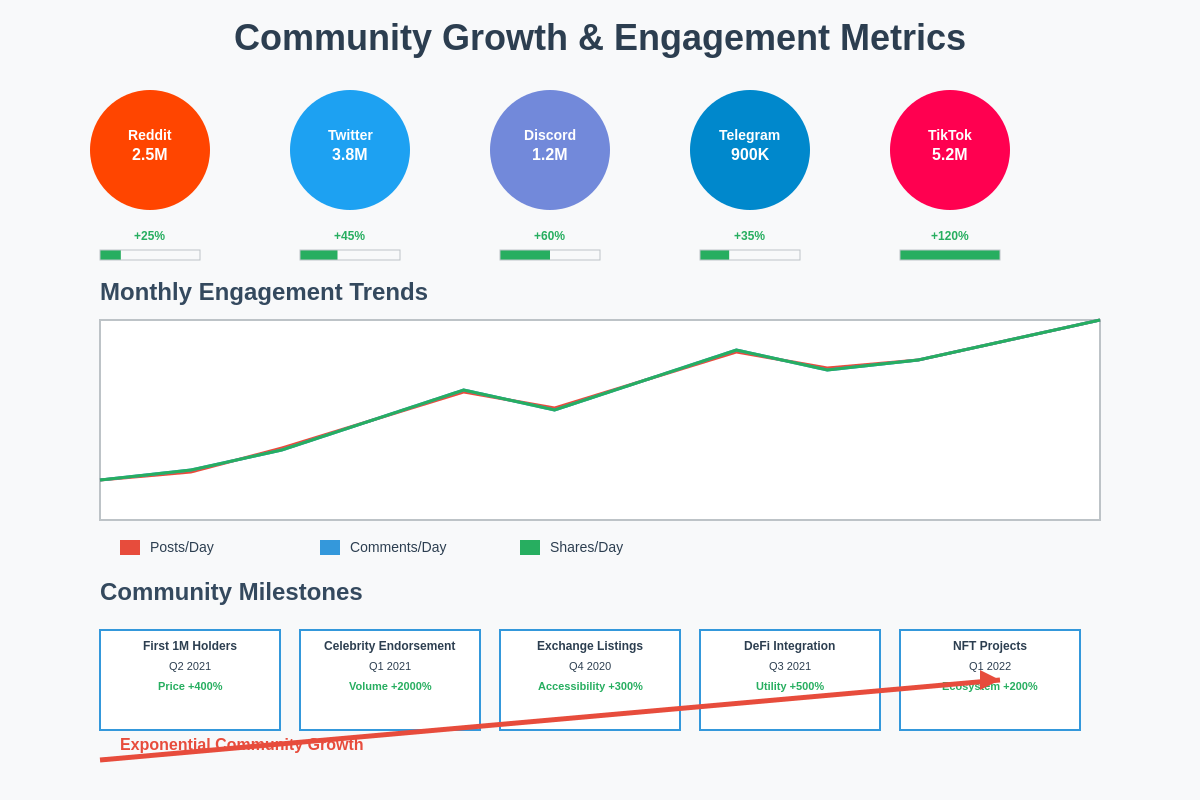Click the +45% growth label
Image resolution: width=1200 pixels, height=800 pixels.
click(x=350, y=236)
